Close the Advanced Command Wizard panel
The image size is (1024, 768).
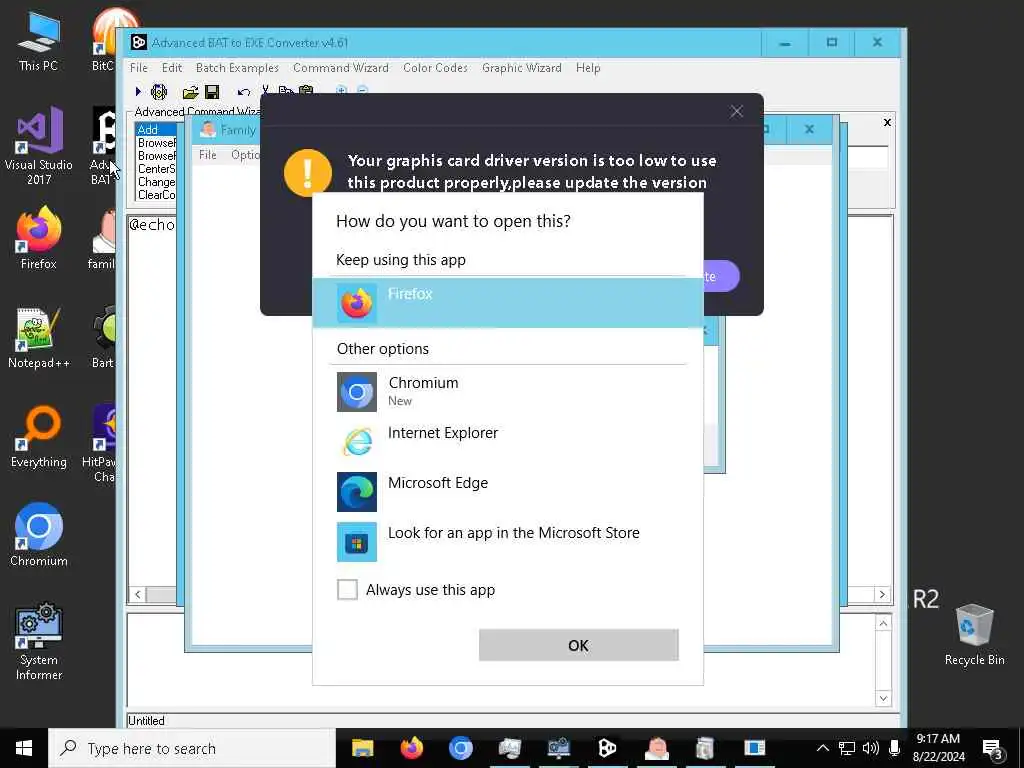tap(887, 122)
